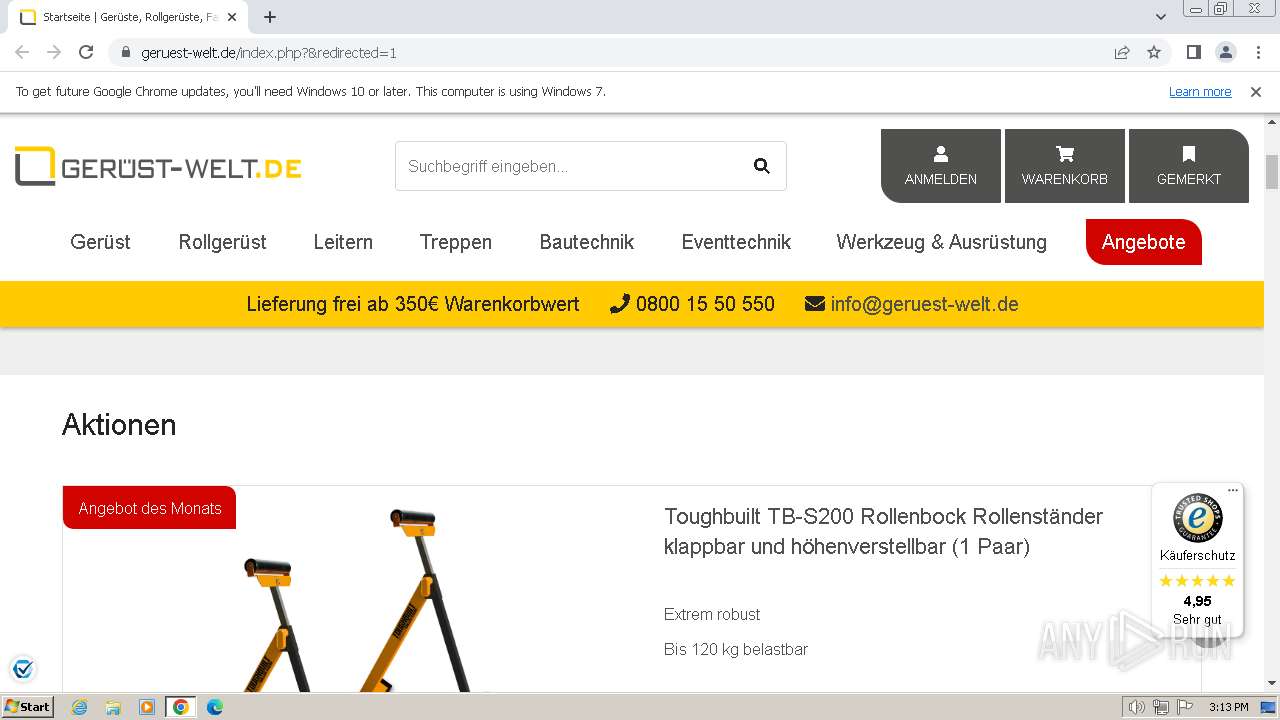
Task: Click info@geruest-welt.de email link
Action: click(924, 304)
